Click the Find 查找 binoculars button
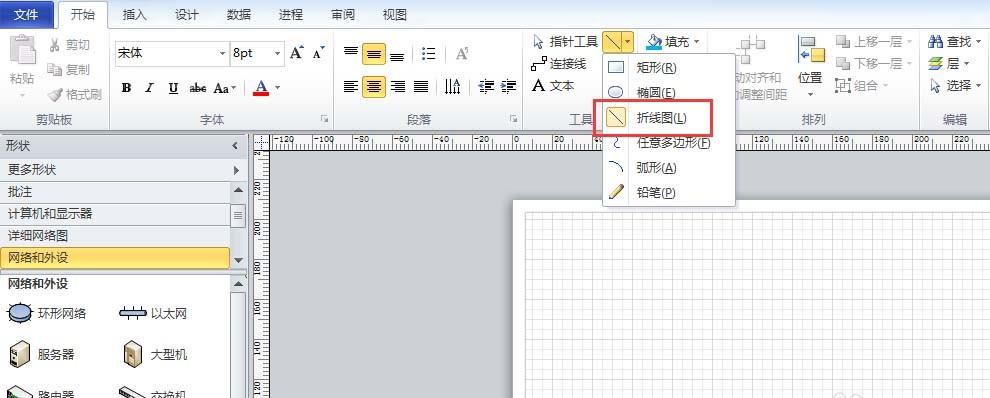This screenshot has height=398, width=990. pos(954,42)
